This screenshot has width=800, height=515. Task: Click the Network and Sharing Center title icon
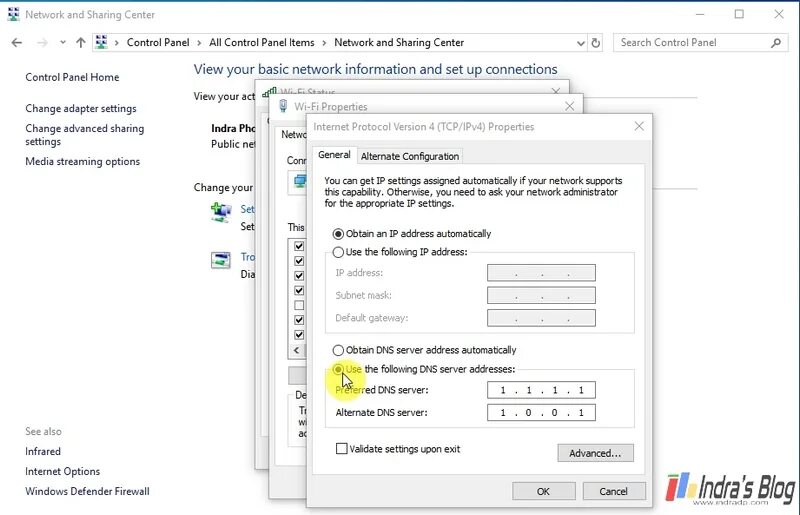(14, 14)
